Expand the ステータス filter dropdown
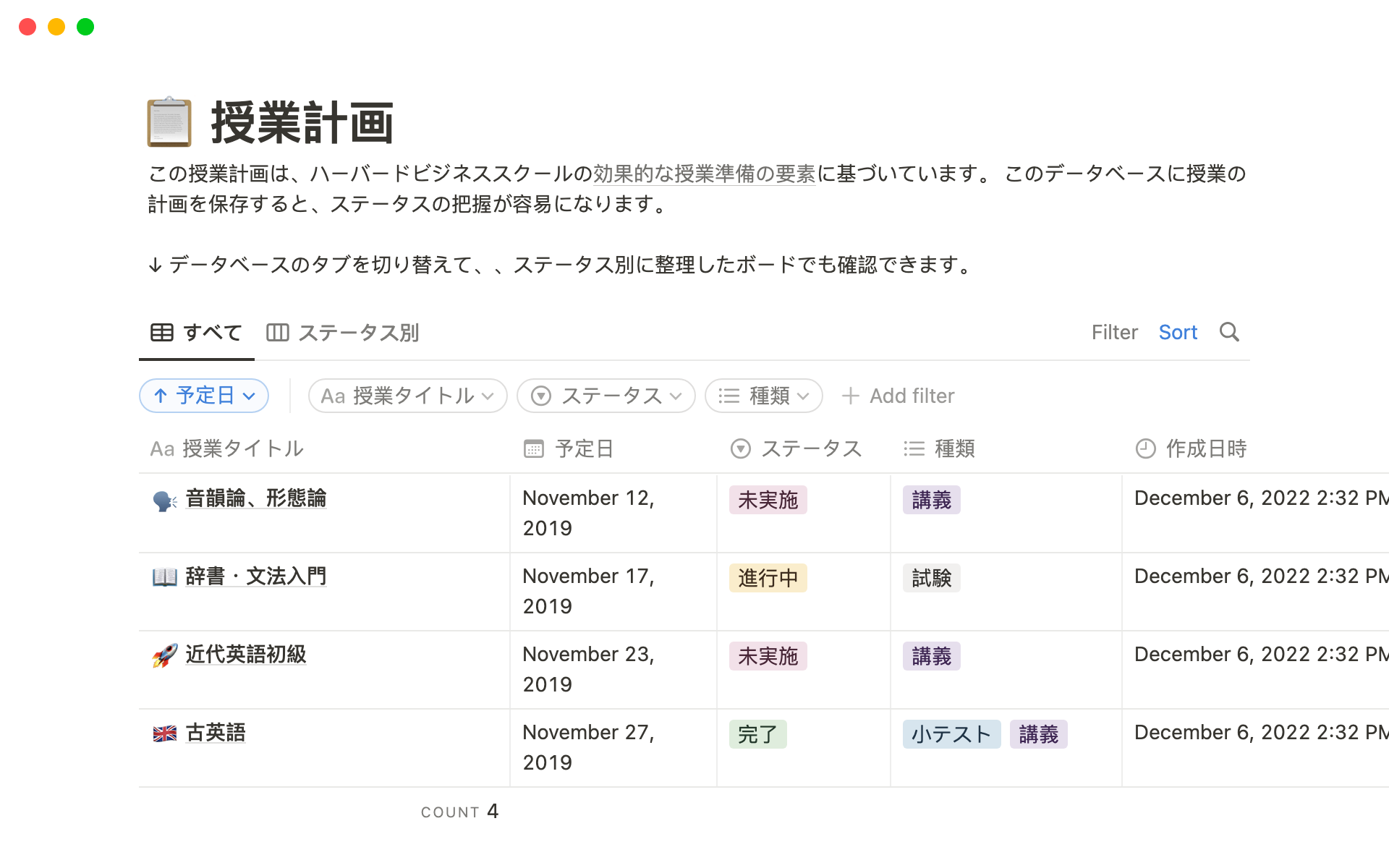Image resolution: width=1389 pixels, height=868 pixels. pyautogui.click(x=606, y=396)
